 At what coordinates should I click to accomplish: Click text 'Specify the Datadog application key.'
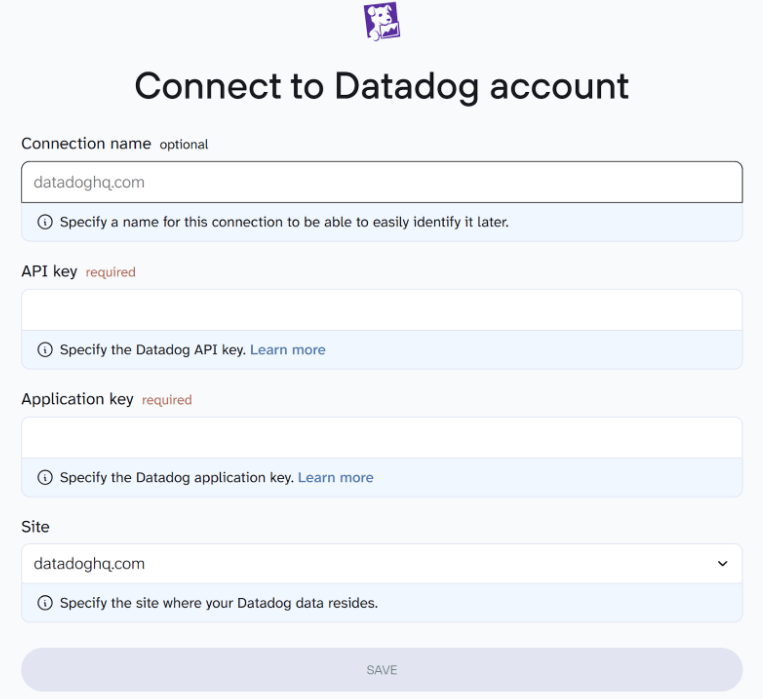177,478
